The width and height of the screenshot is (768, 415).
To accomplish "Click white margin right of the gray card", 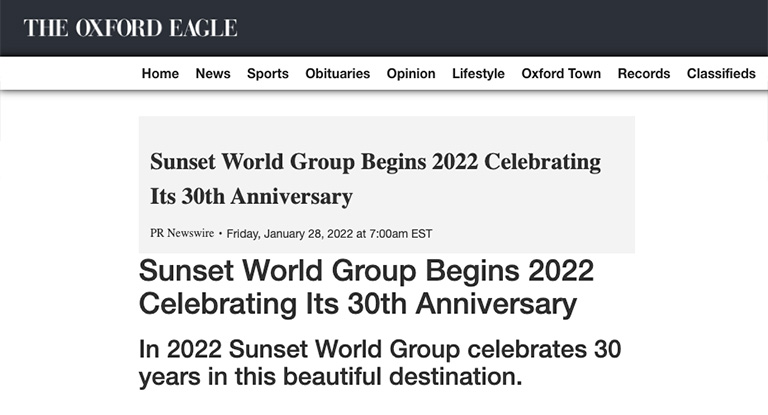I will tap(700, 180).
